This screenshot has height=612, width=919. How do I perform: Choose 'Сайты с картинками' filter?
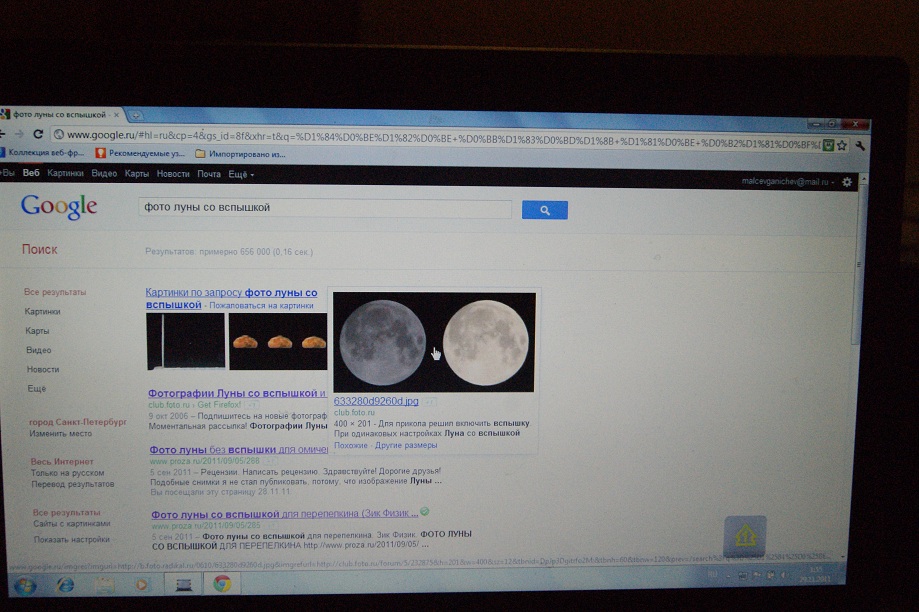tap(72, 523)
